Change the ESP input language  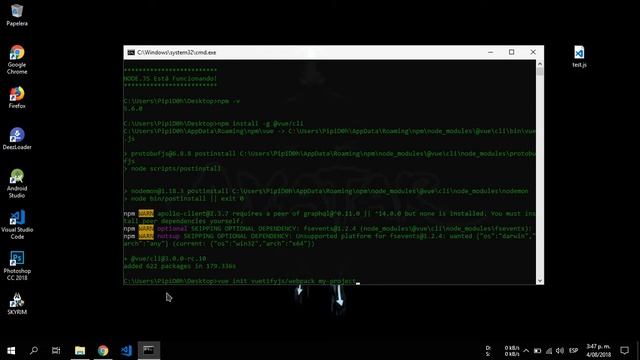(573, 351)
